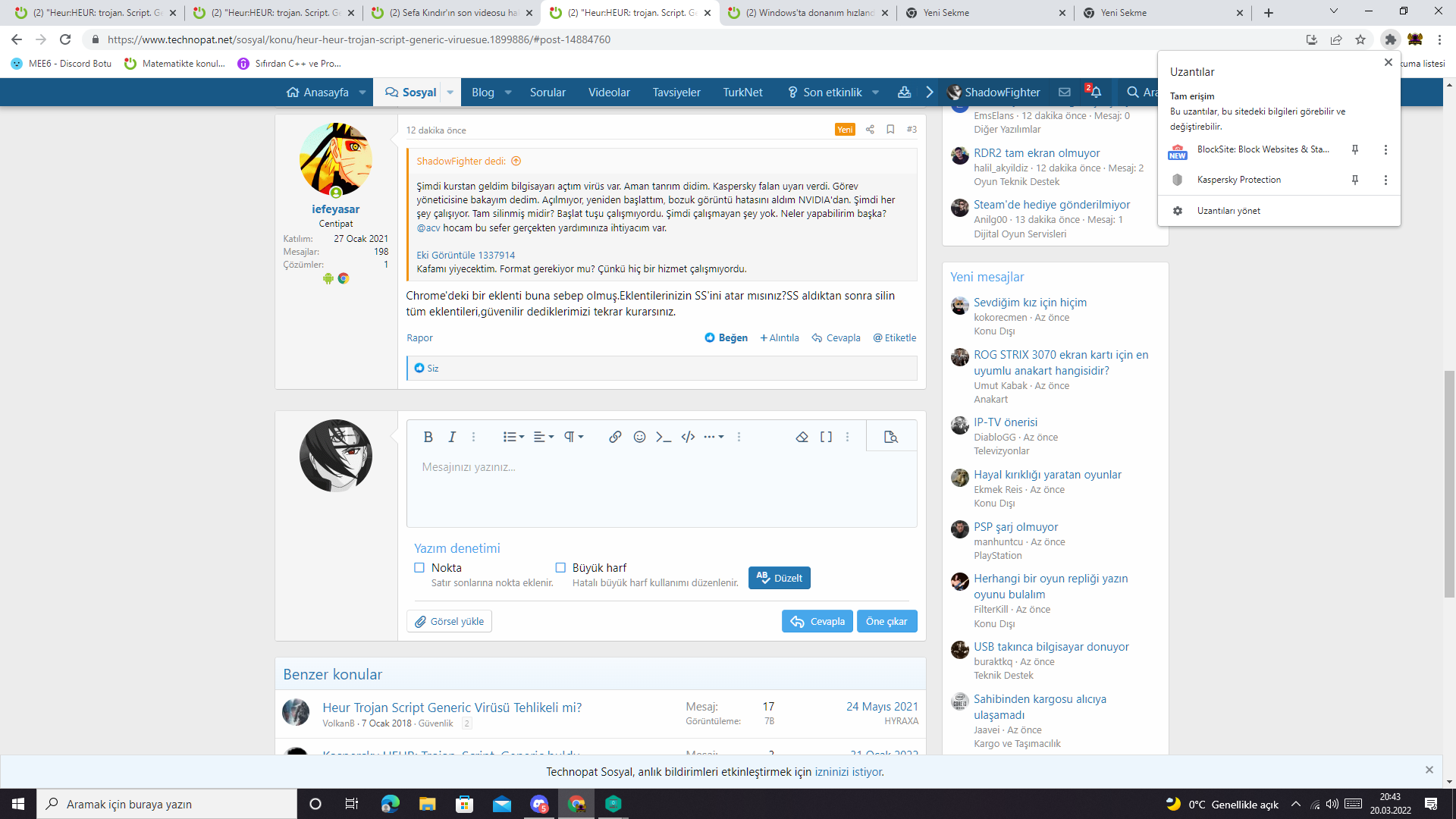Screen dimensions: 1456x819
Task: Click the Bold formatting icon in editor
Action: coord(428,437)
